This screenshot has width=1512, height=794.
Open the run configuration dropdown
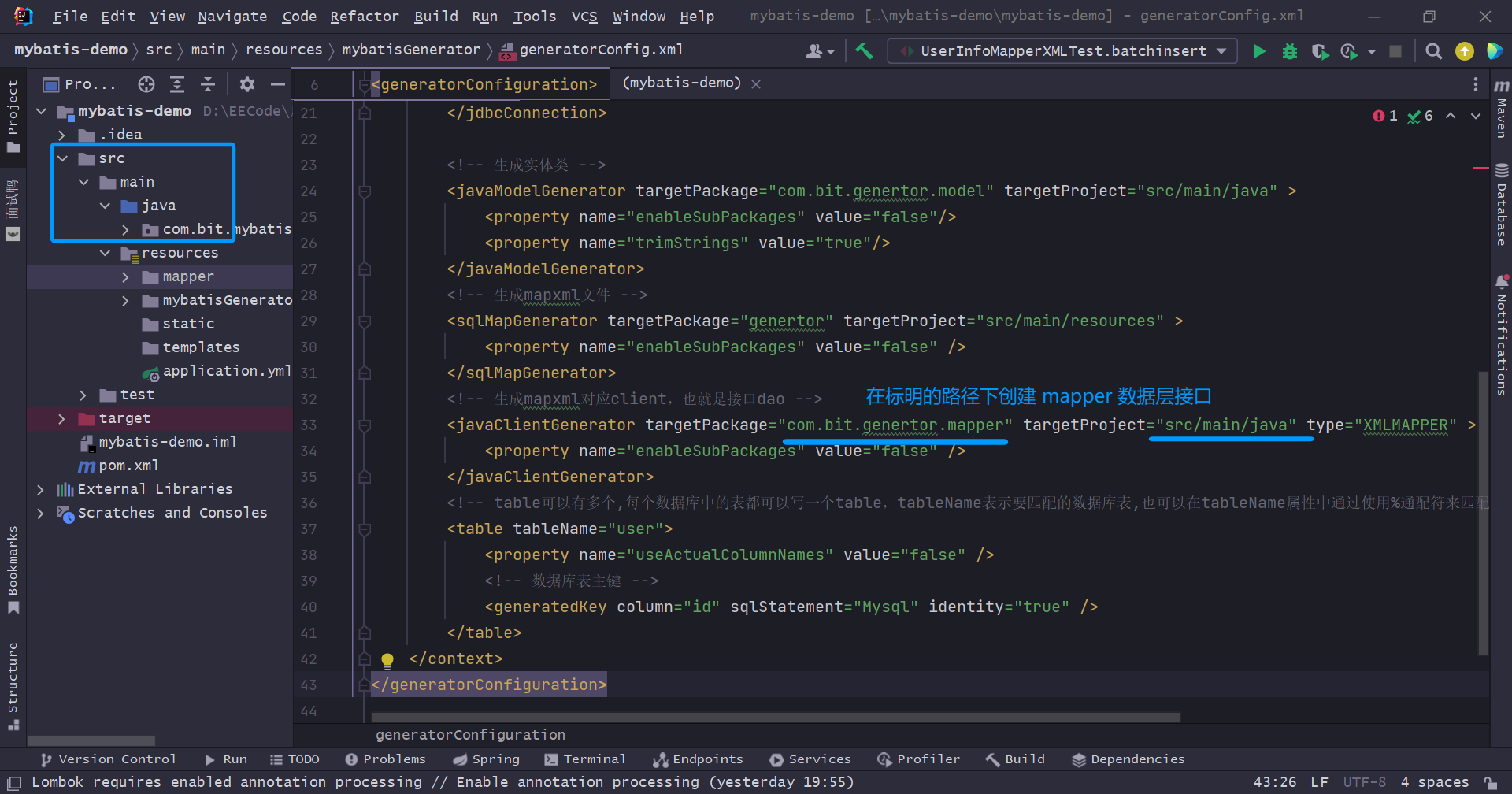(x=1062, y=51)
